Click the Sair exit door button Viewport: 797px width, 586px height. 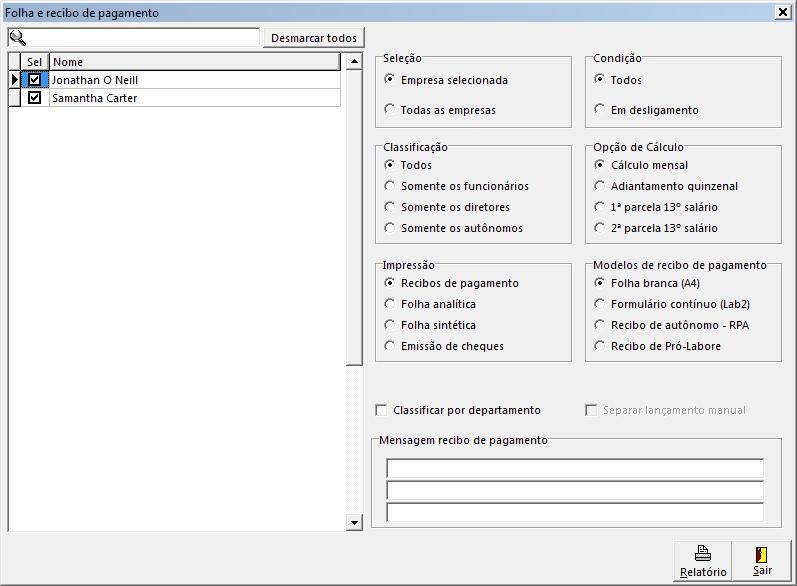(x=762, y=560)
